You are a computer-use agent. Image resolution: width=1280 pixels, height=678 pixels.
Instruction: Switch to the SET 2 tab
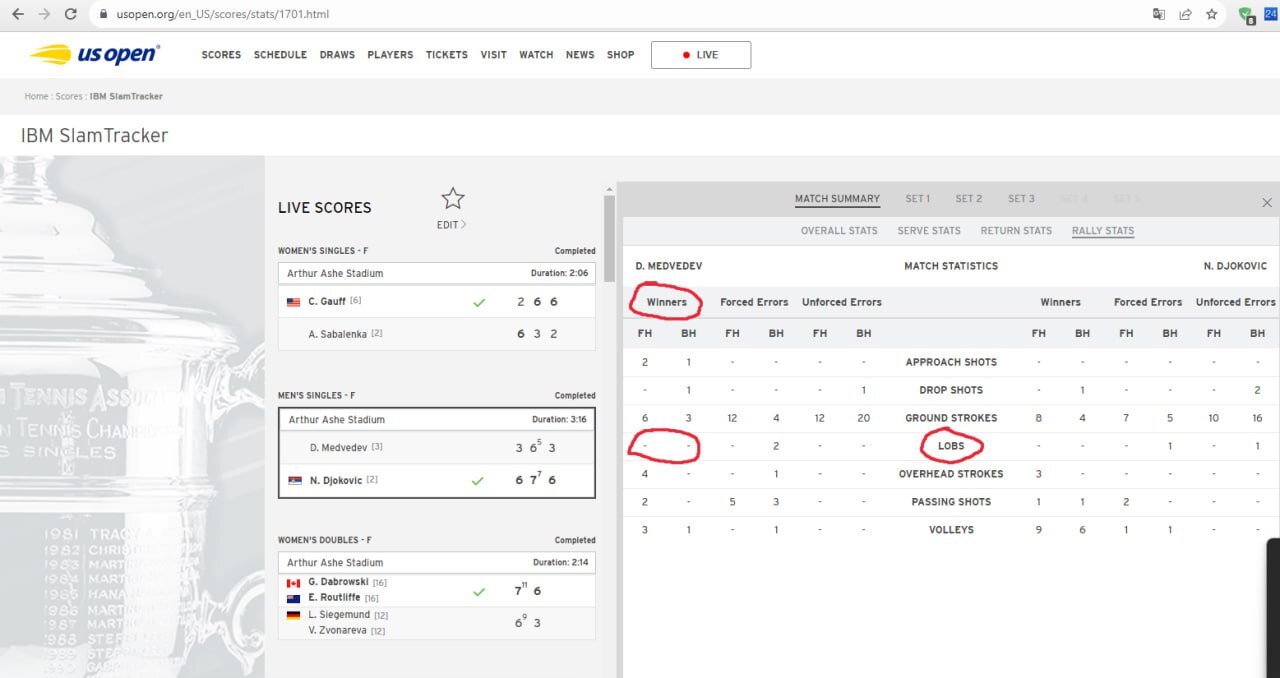[969, 199]
